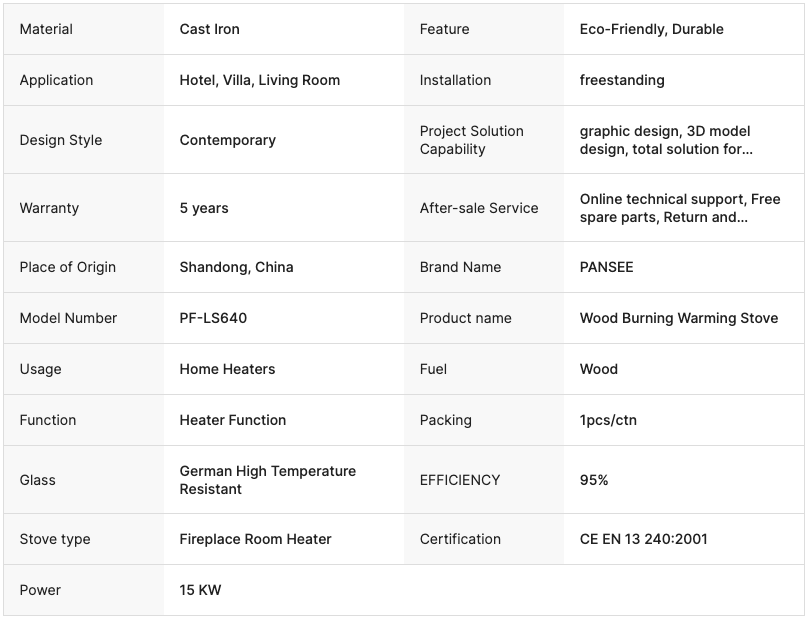Click the truncated Project Solution Capability value

pos(666,140)
